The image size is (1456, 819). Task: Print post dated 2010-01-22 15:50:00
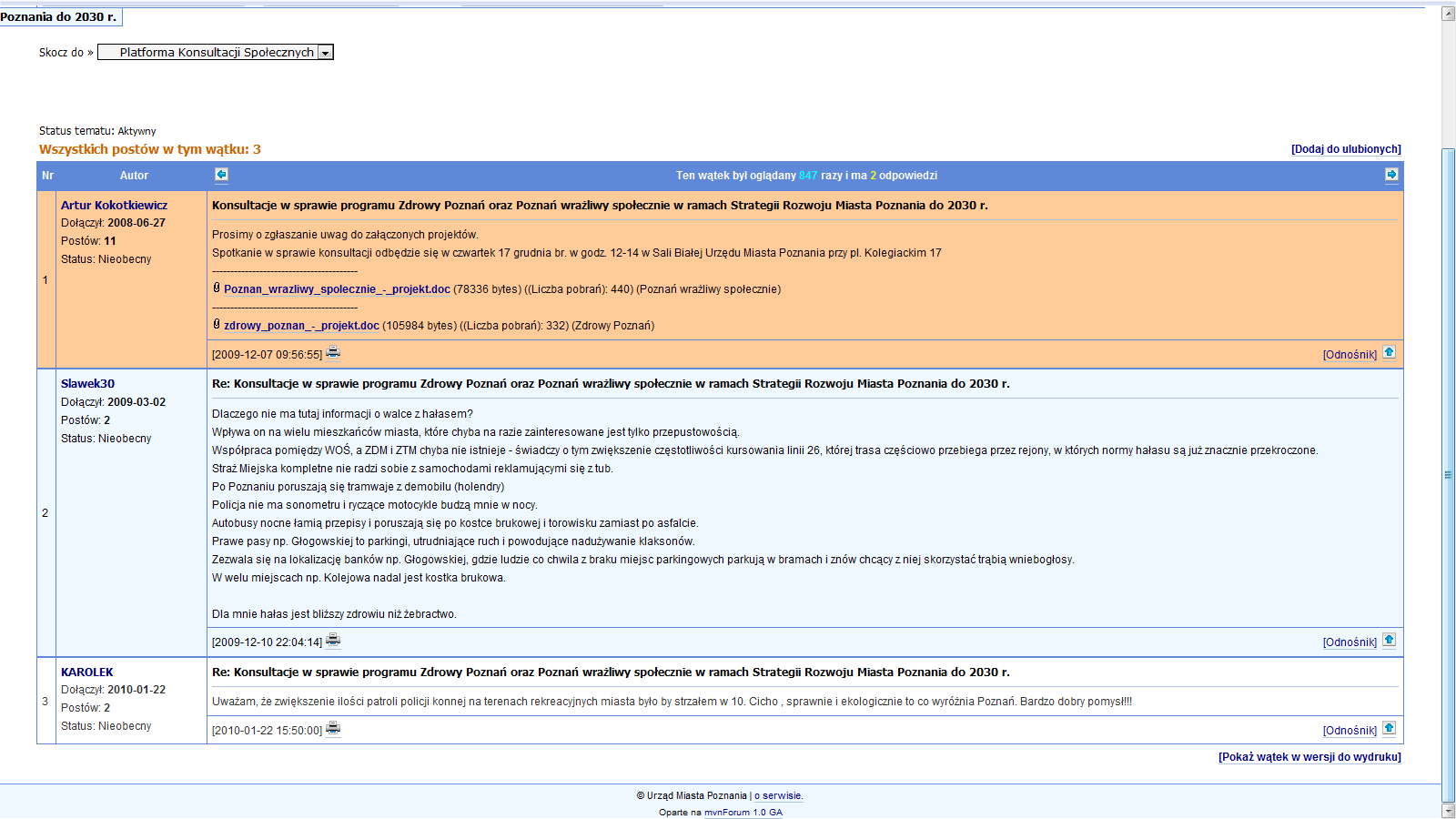(333, 728)
